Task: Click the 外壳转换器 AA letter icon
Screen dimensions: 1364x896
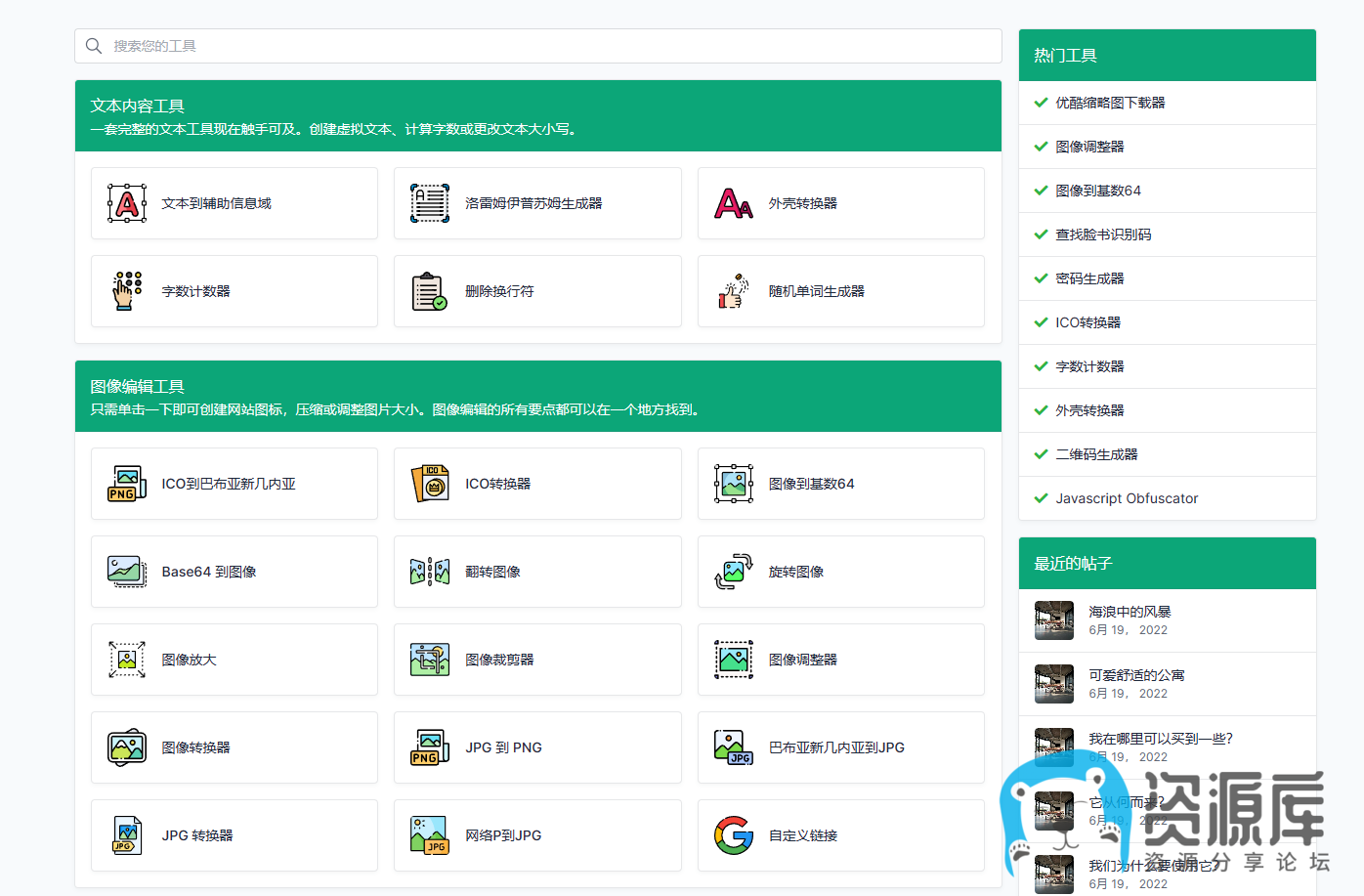Action: pyautogui.click(x=734, y=203)
